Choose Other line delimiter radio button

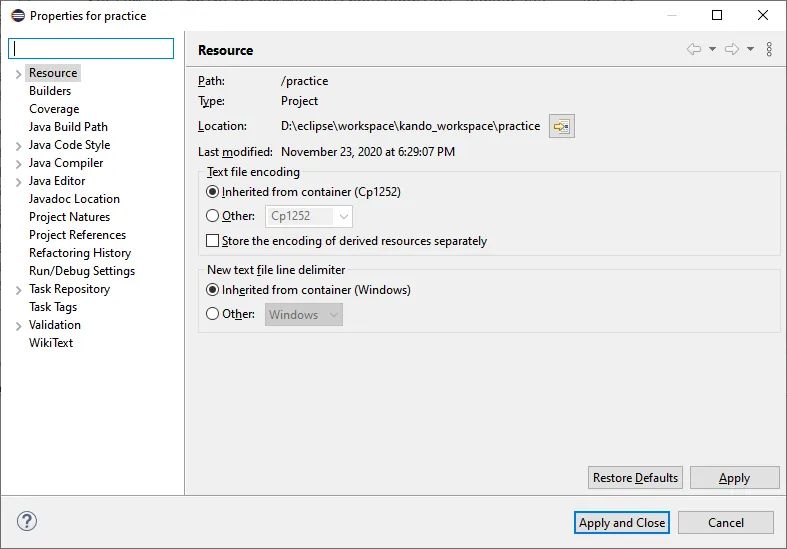pos(212,314)
